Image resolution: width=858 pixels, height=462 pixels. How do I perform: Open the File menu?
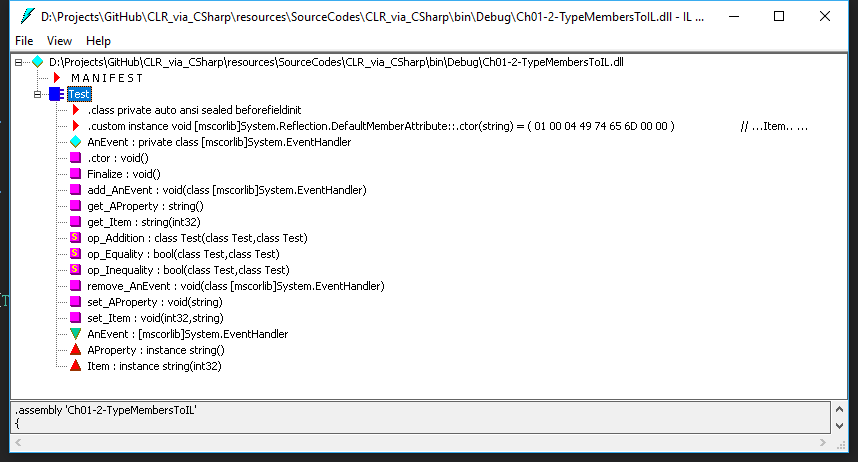[x=24, y=41]
